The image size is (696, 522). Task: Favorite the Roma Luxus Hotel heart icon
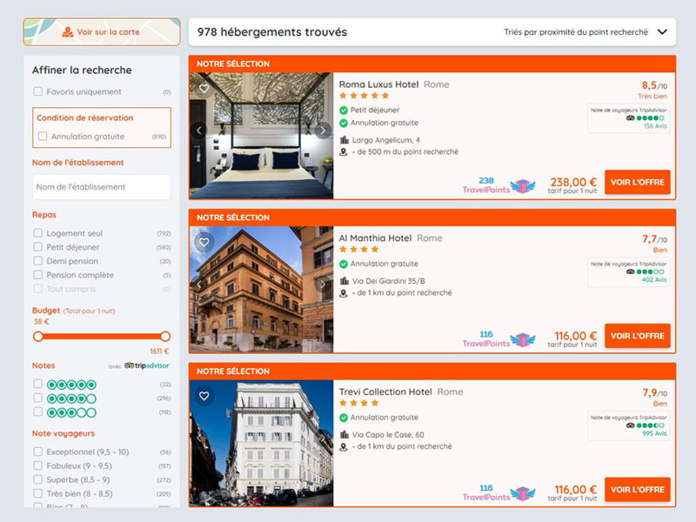pos(204,88)
